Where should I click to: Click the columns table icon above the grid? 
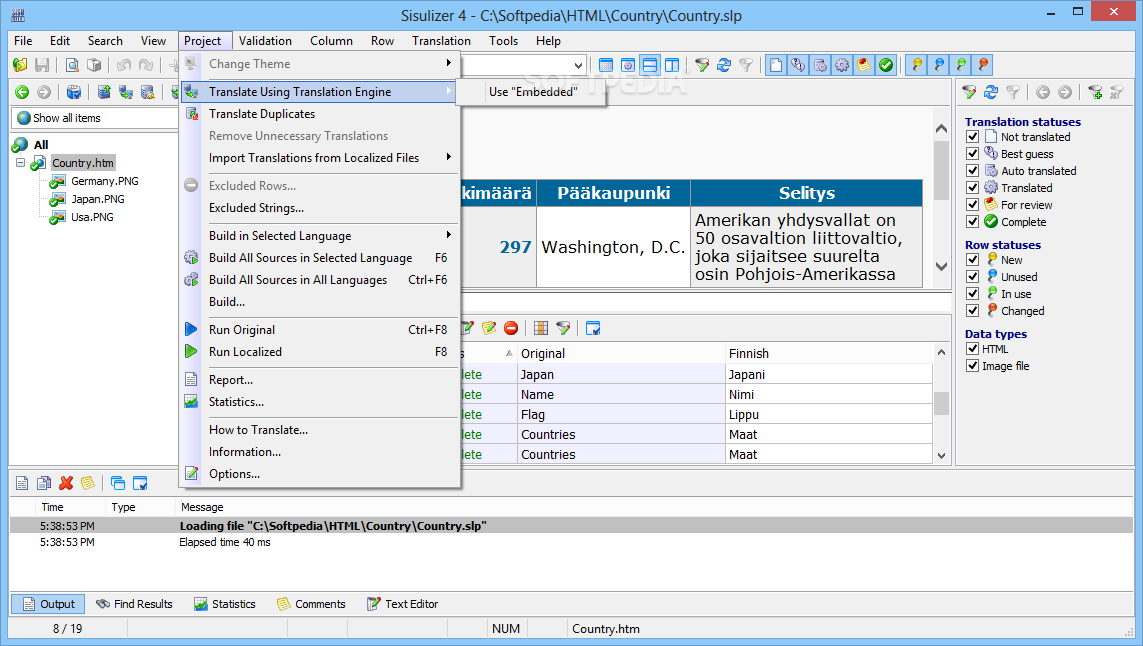tap(541, 328)
